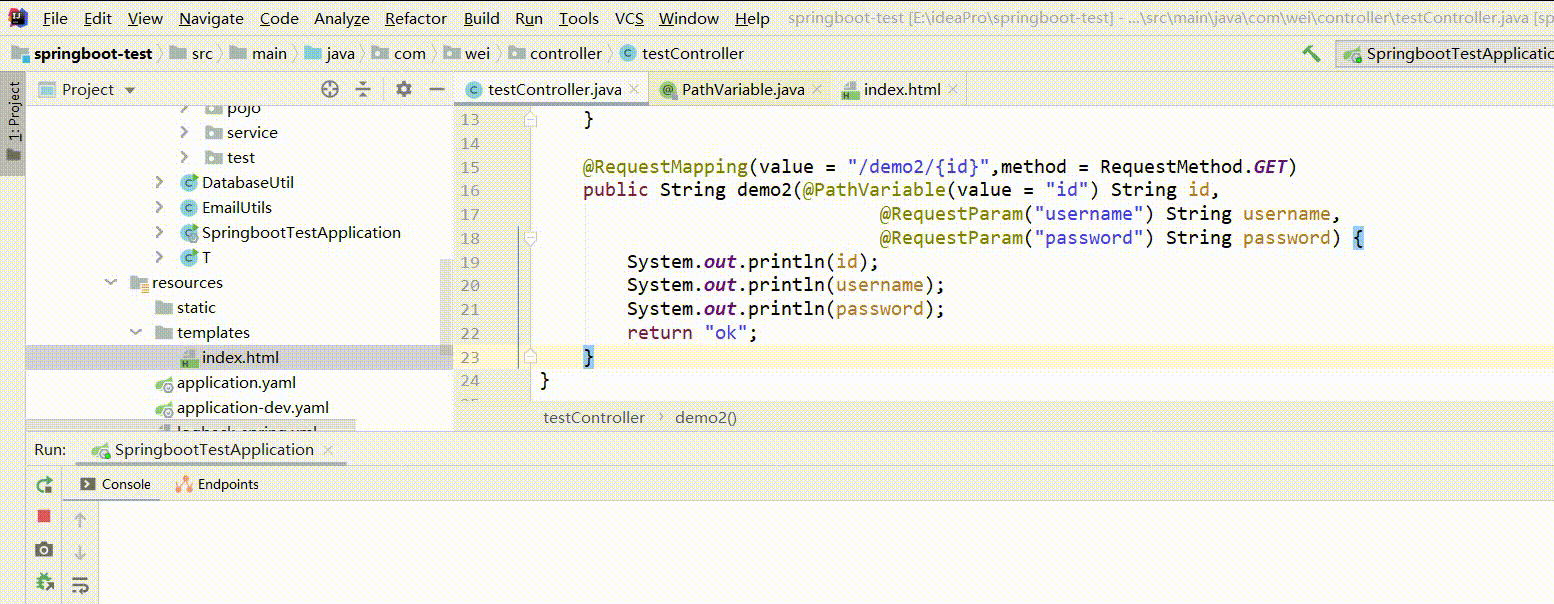Open the File menu
1554x604 pixels.
pyautogui.click(x=56, y=18)
